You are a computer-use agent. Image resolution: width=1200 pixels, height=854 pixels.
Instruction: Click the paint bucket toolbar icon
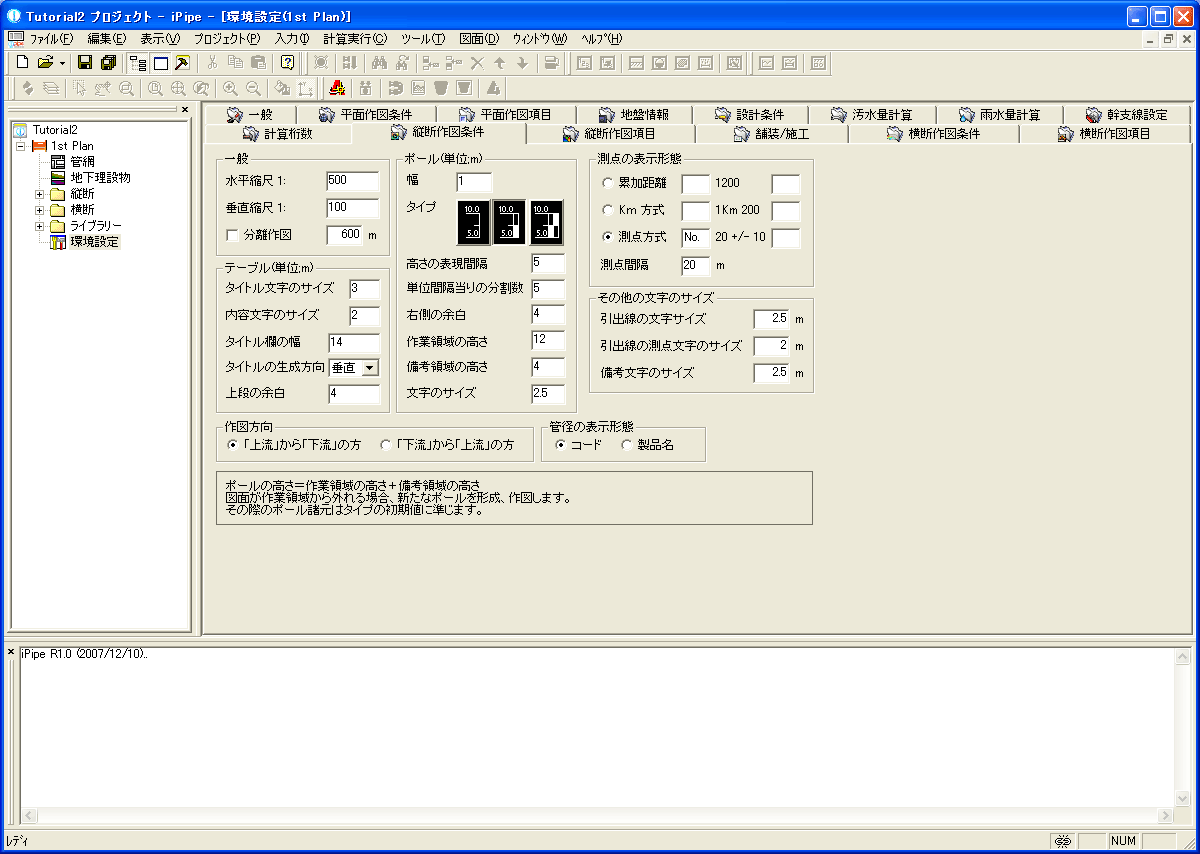pyautogui.click(x=283, y=87)
